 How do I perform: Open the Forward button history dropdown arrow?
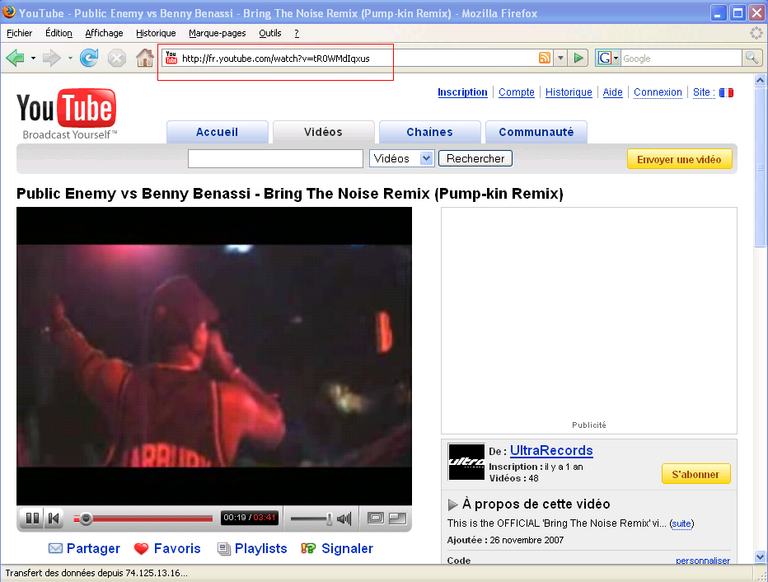(x=70, y=58)
